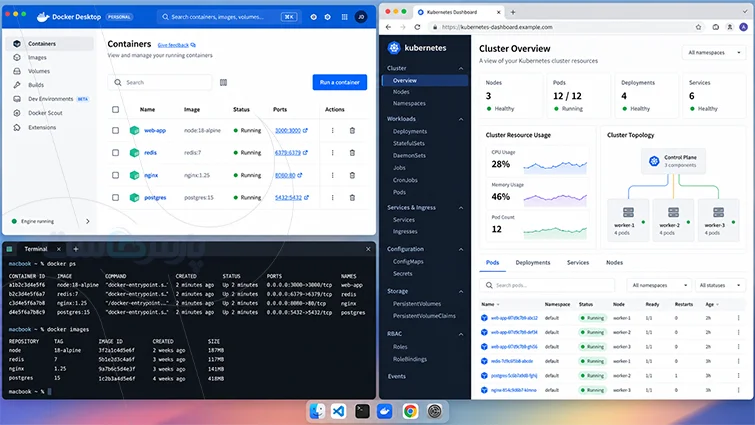
Task: Open All statuses filter dropdown
Action: click(719, 285)
